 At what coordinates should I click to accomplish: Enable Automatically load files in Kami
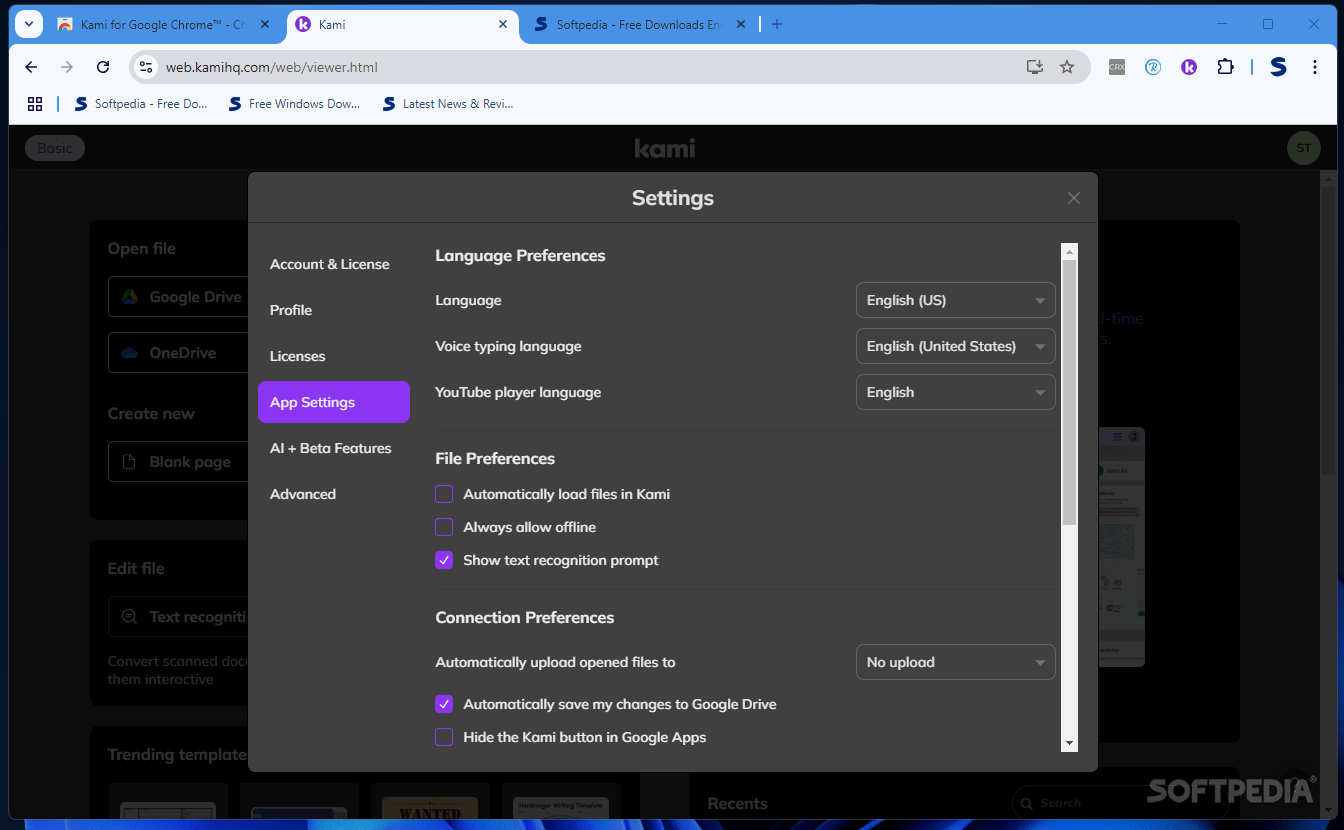(444, 494)
